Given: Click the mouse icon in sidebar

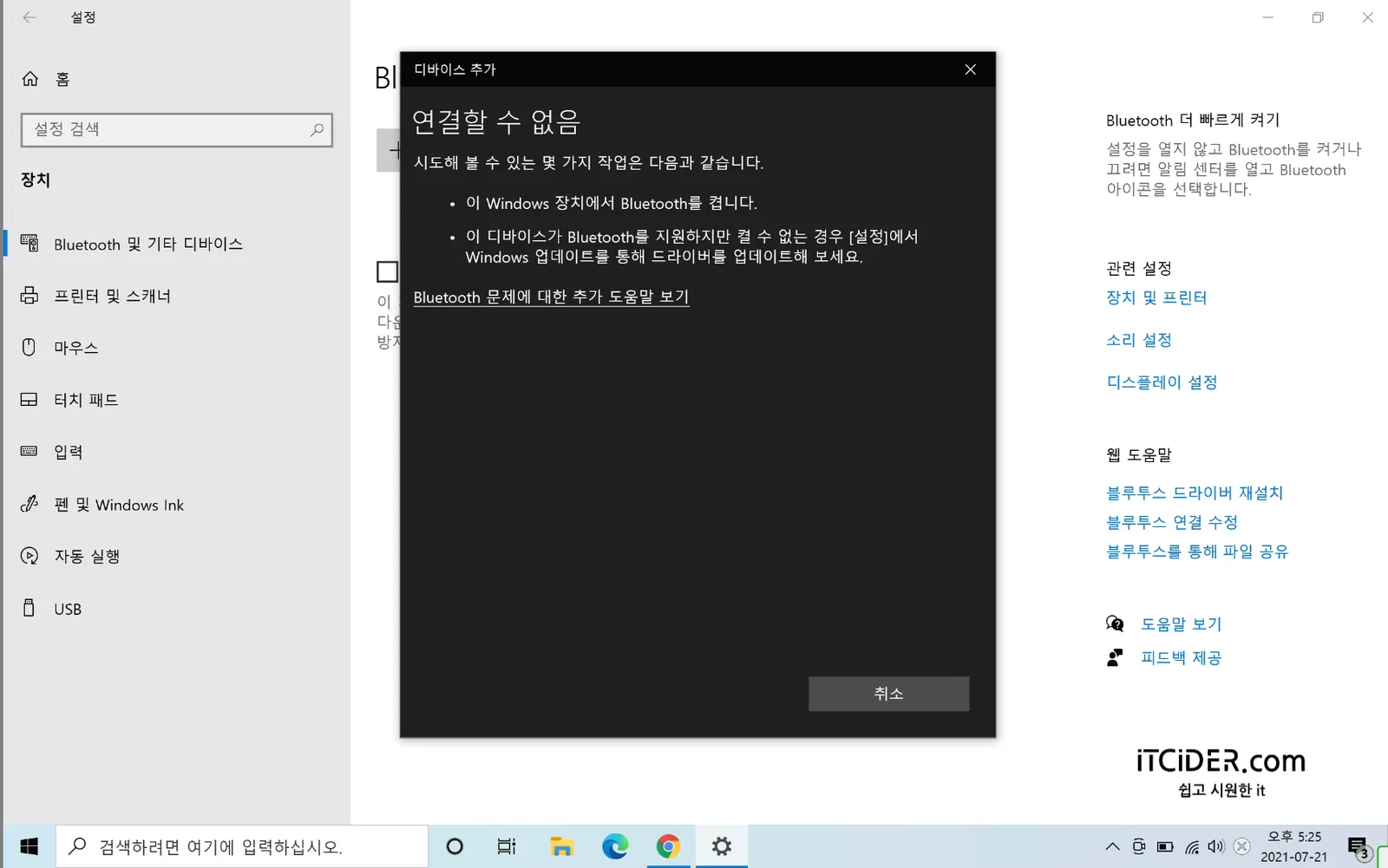Looking at the screenshot, I should point(29,348).
